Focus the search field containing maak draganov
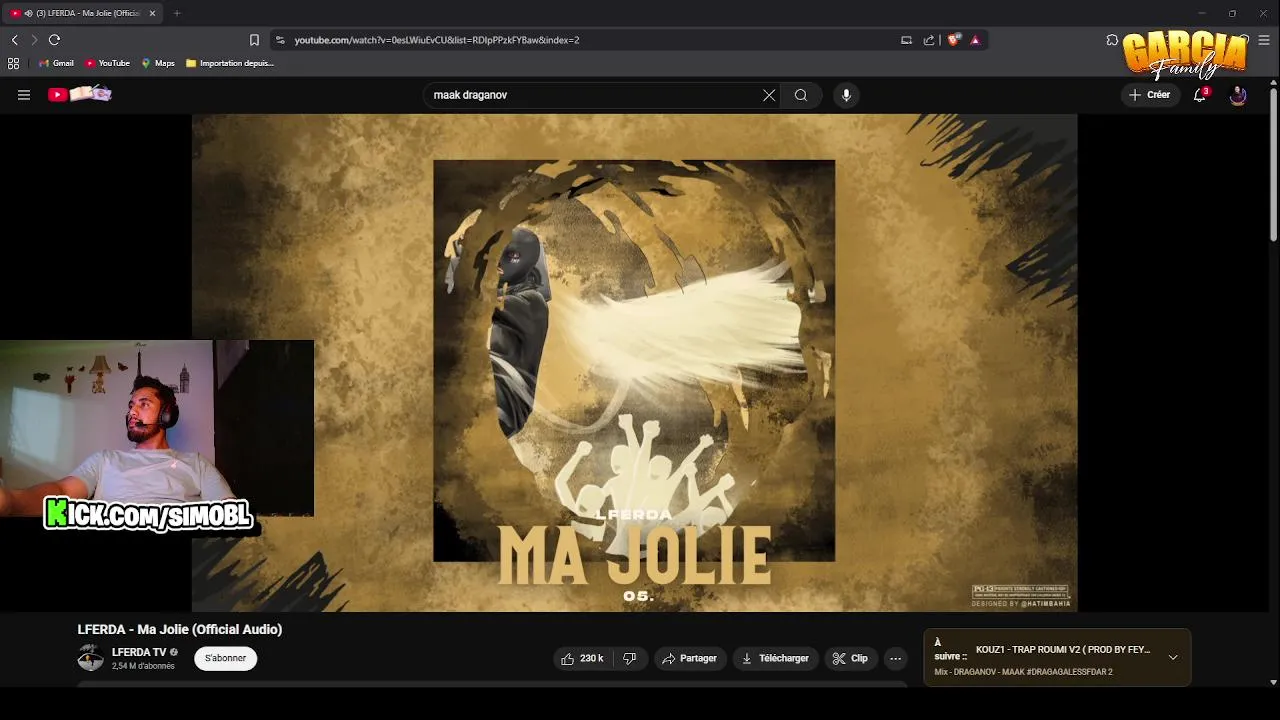Screen dimensions: 1280x720 (x=595, y=95)
